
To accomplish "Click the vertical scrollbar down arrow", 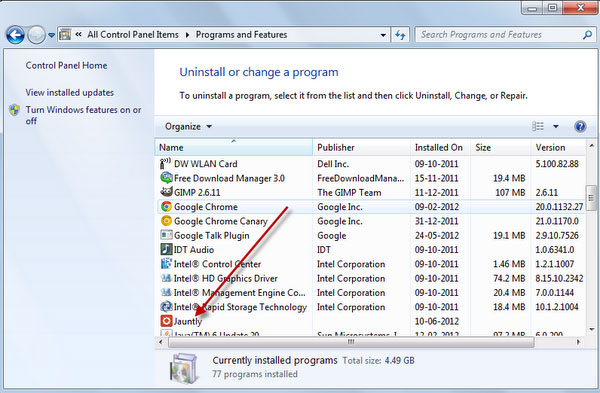I will [x=592, y=329].
